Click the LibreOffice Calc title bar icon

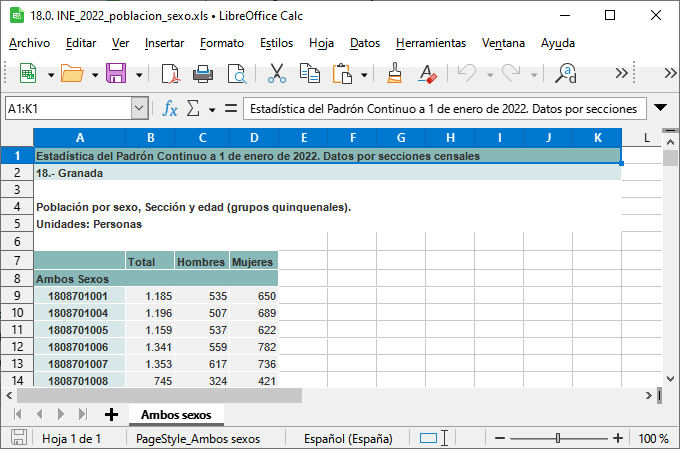coord(17,16)
